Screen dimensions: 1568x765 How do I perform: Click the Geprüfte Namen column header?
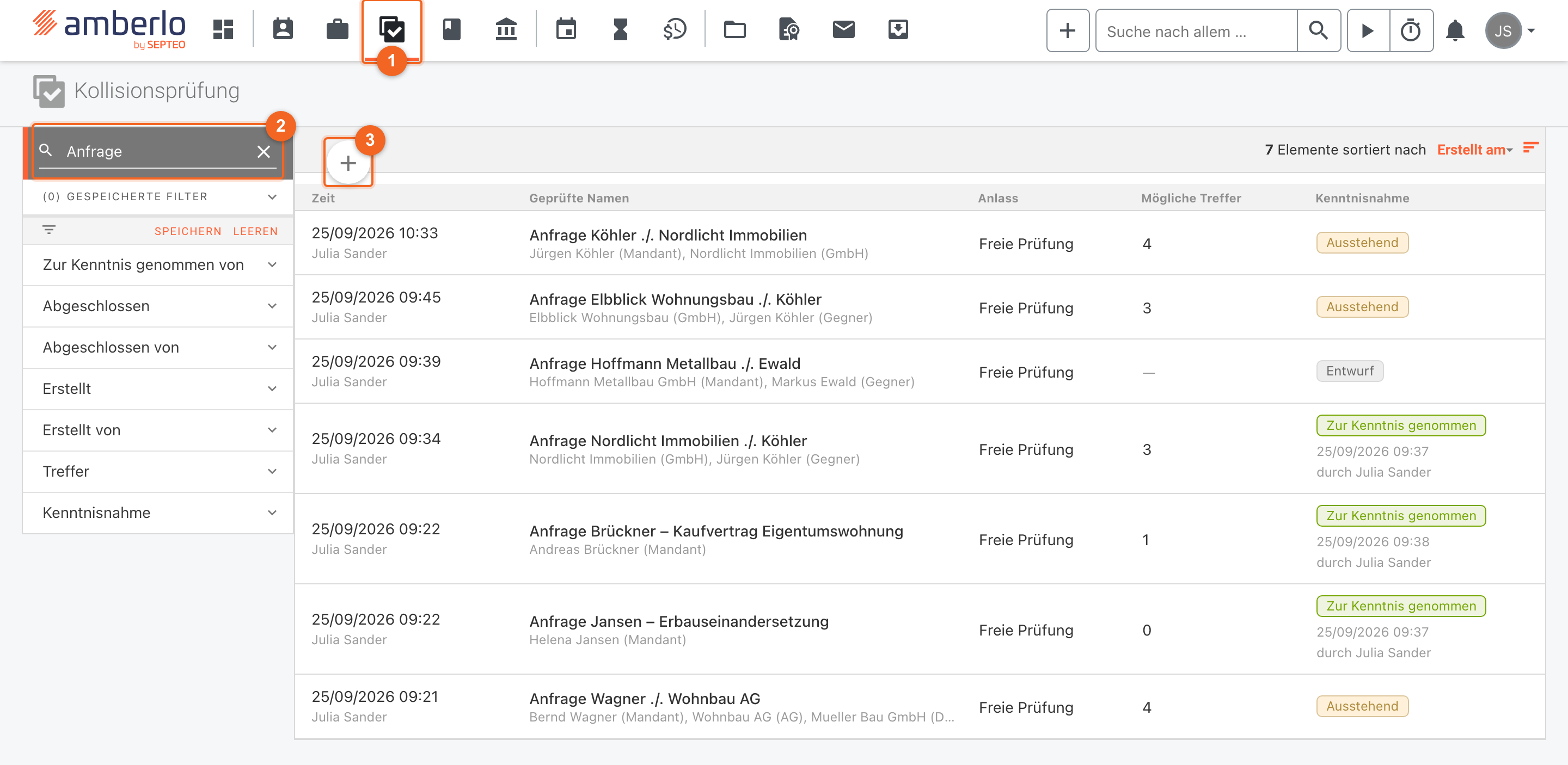(579, 198)
